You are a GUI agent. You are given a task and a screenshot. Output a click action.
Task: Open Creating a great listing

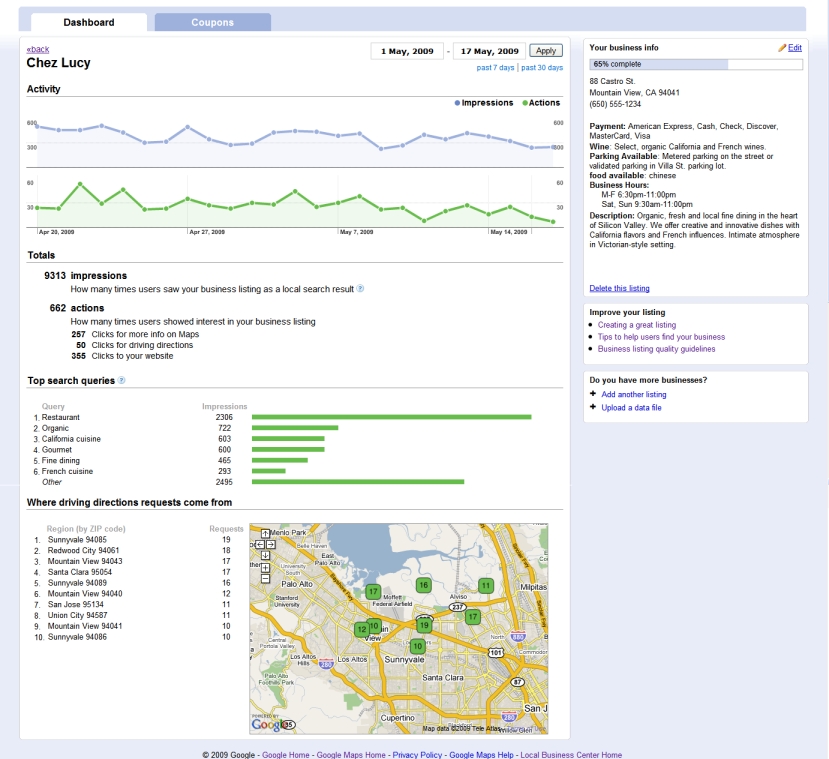click(x=637, y=325)
